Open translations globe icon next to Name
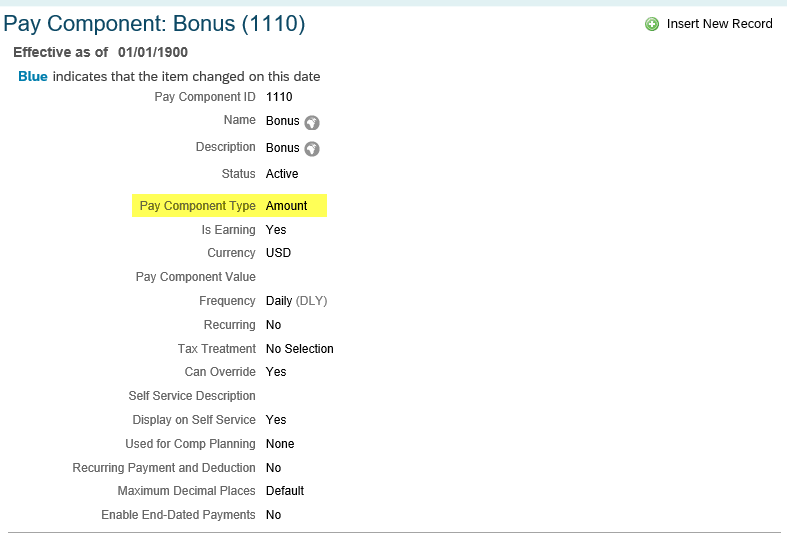This screenshot has height=538, width=787. pyautogui.click(x=312, y=122)
